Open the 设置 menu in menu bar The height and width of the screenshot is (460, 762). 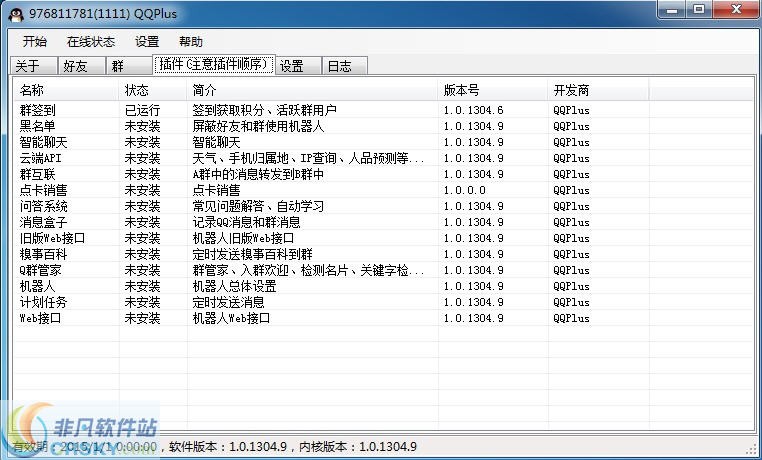pos(147,42)
